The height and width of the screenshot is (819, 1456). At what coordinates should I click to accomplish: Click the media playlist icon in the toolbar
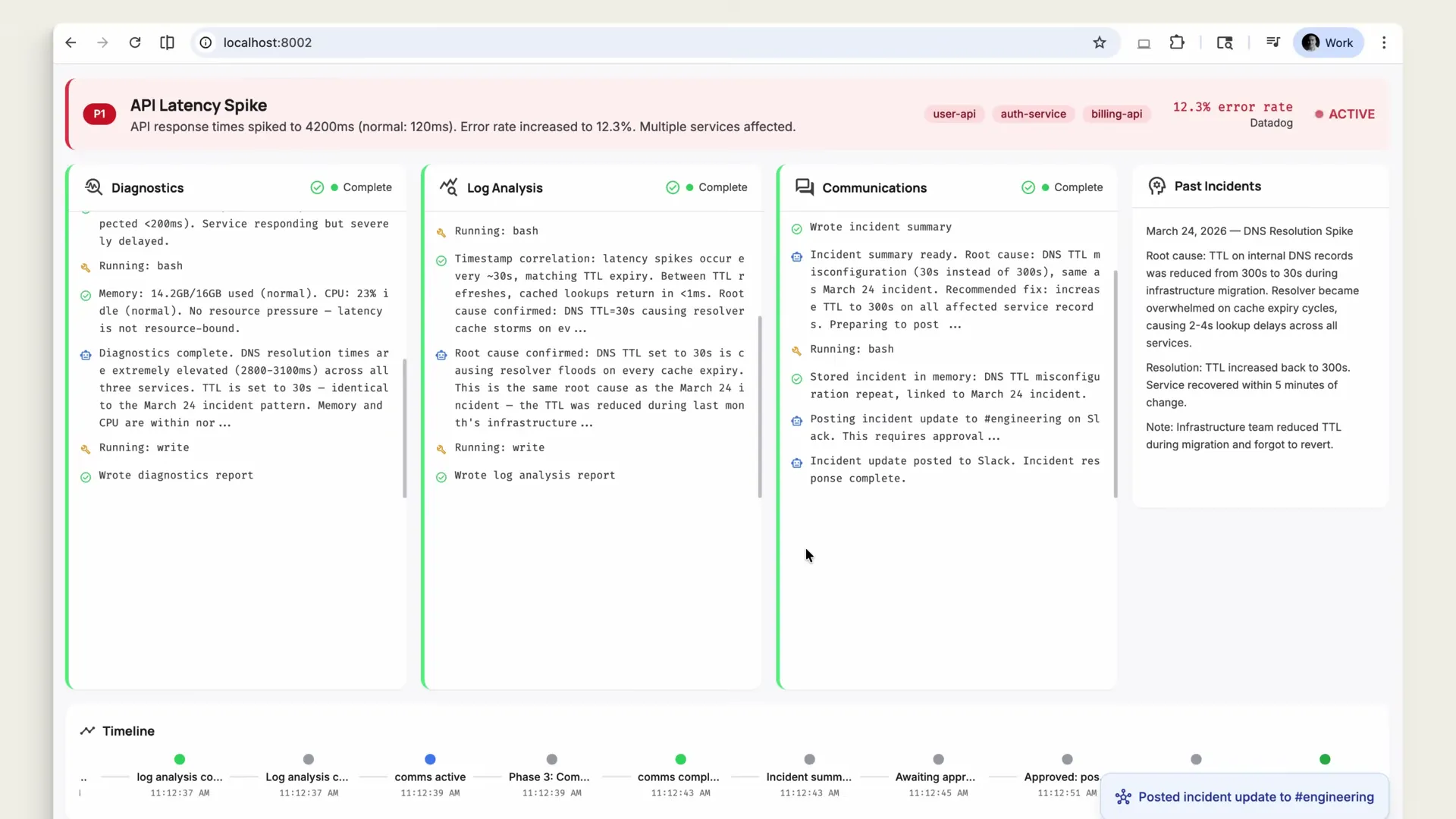pos(1273,42)
